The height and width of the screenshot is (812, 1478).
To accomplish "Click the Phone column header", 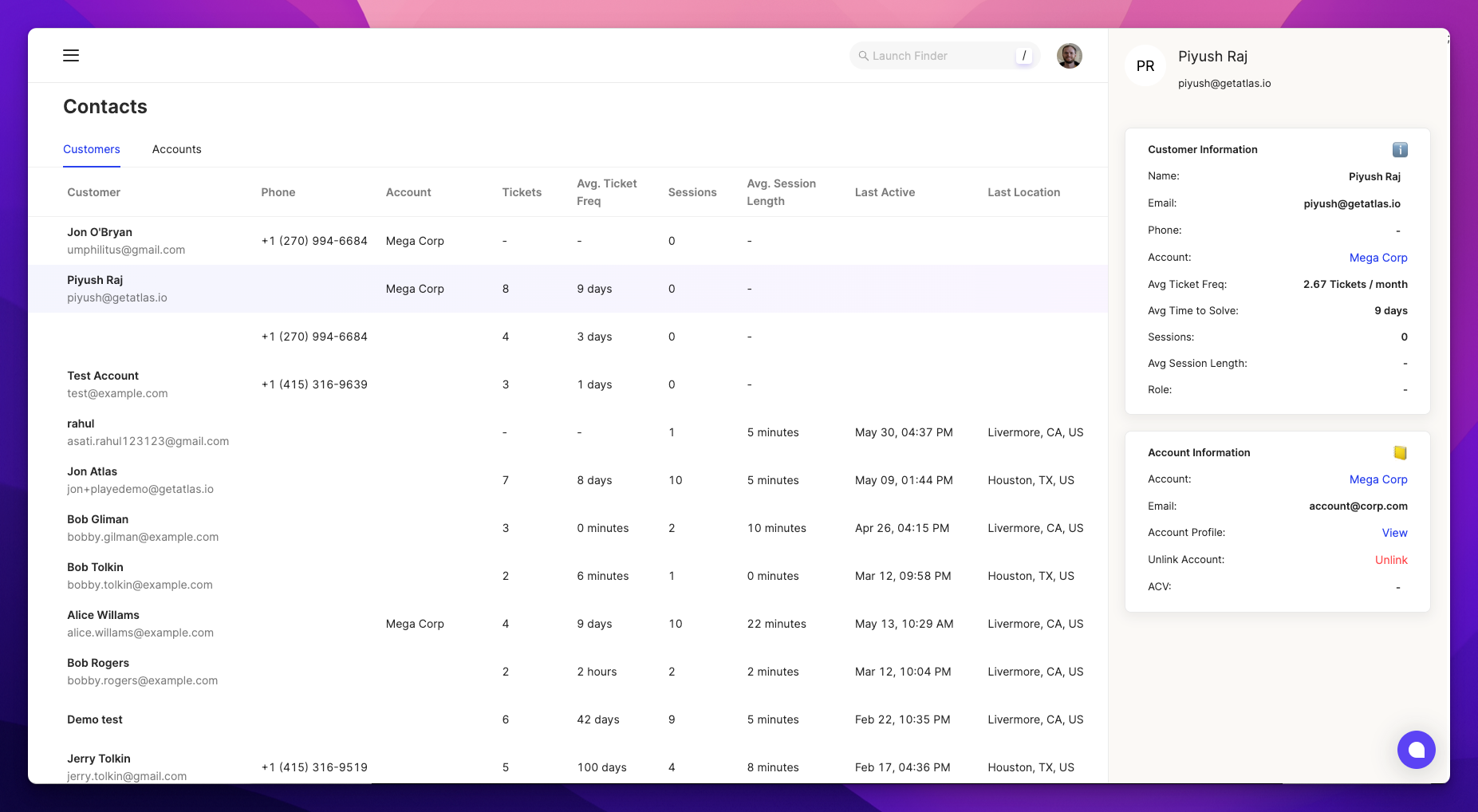I will tap(278, 192).
